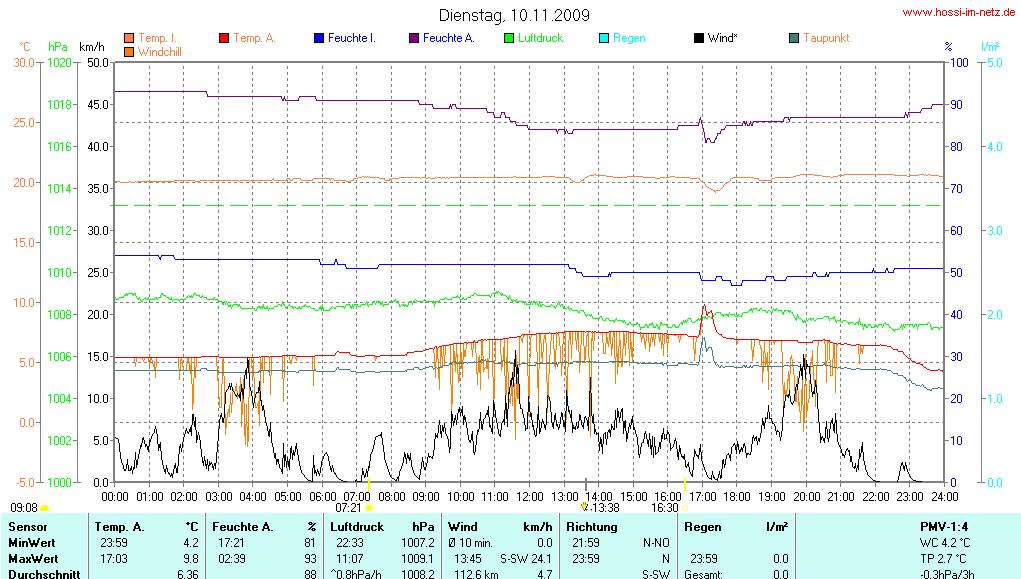Click the blue Feuchte I. legend square
The width and height of the screenshot is (1021, 579).
coord(319,38)
